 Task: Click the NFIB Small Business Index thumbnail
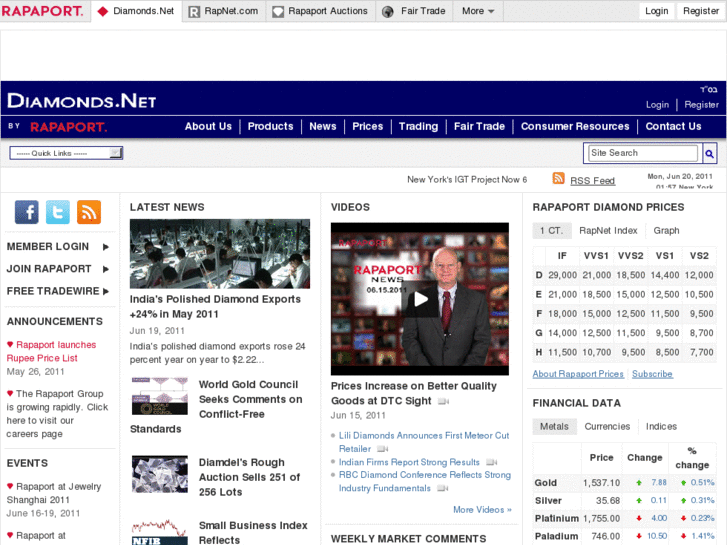point(160,532)
